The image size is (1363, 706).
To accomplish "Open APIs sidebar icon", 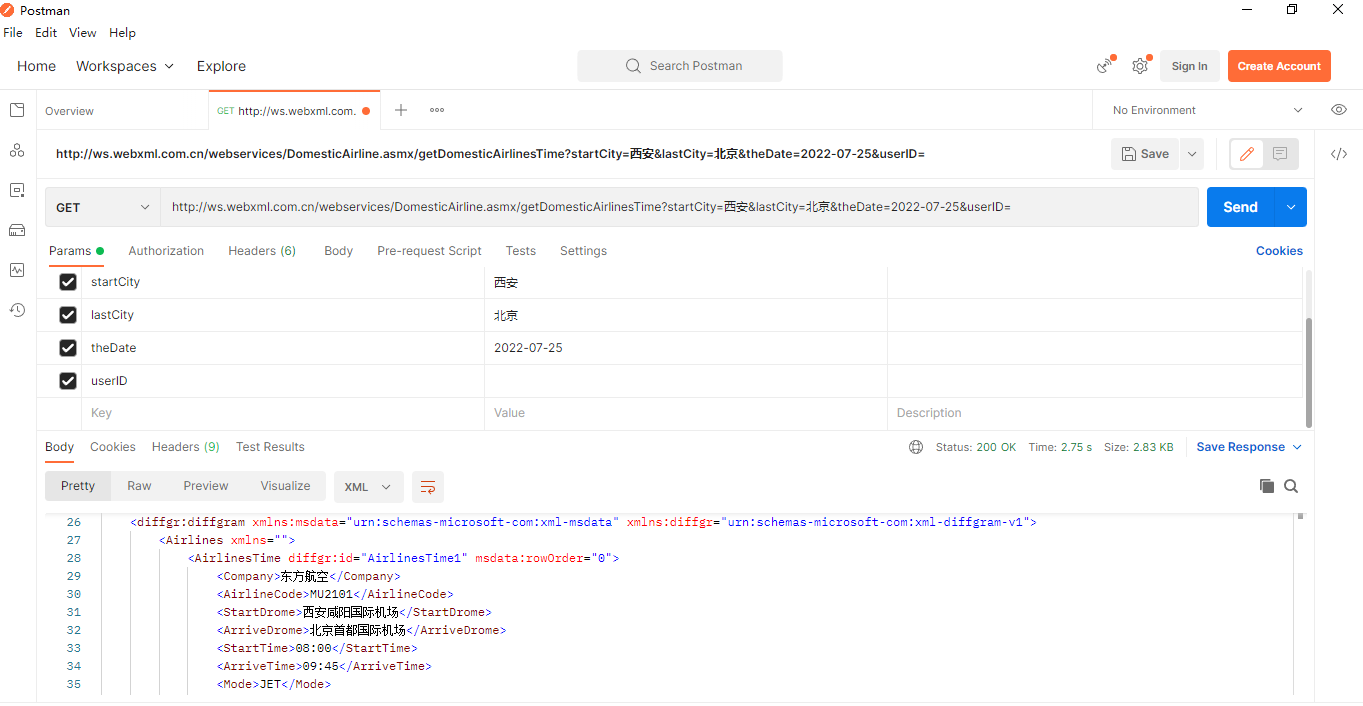I will (x=17, y=150).
